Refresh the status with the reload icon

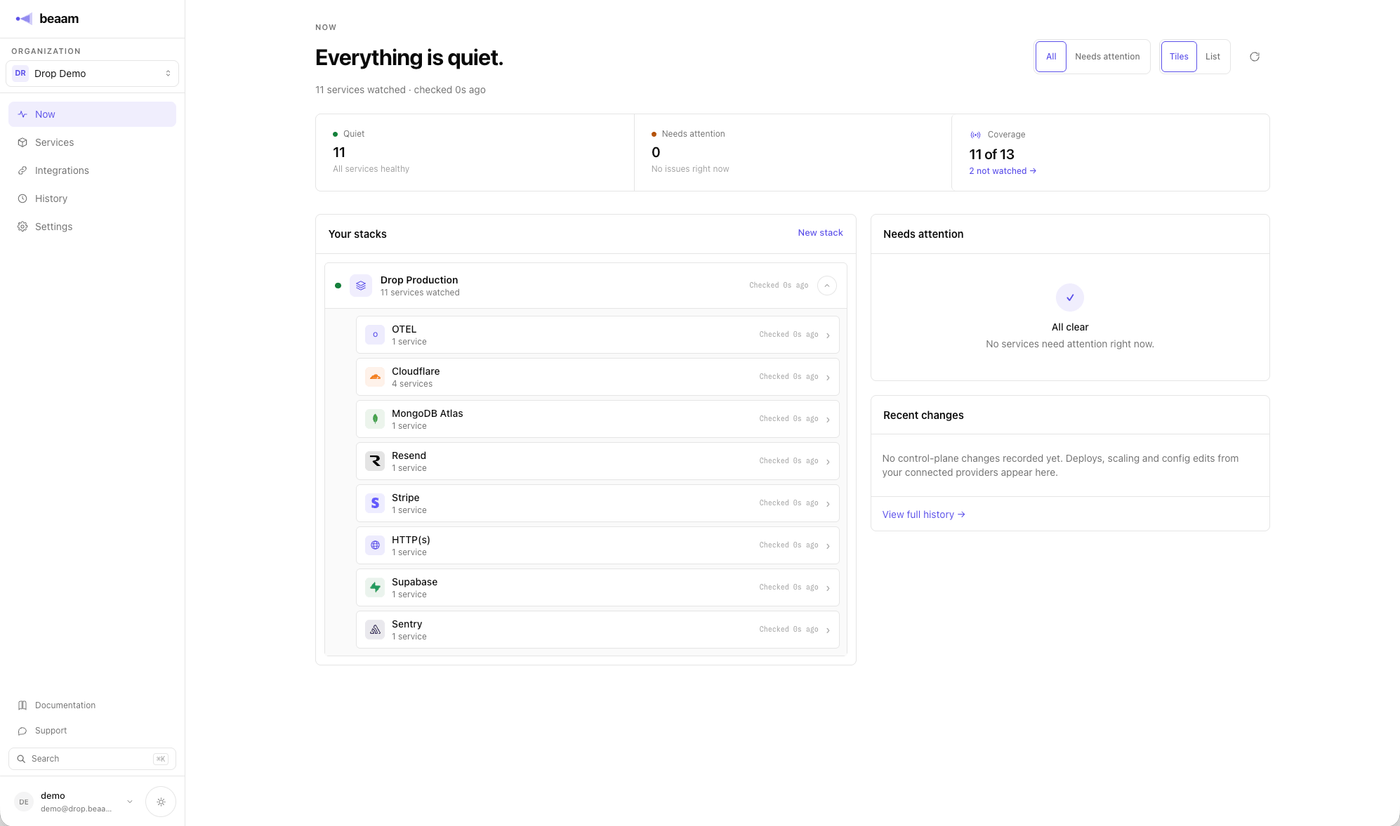(x=1254, y=57)
